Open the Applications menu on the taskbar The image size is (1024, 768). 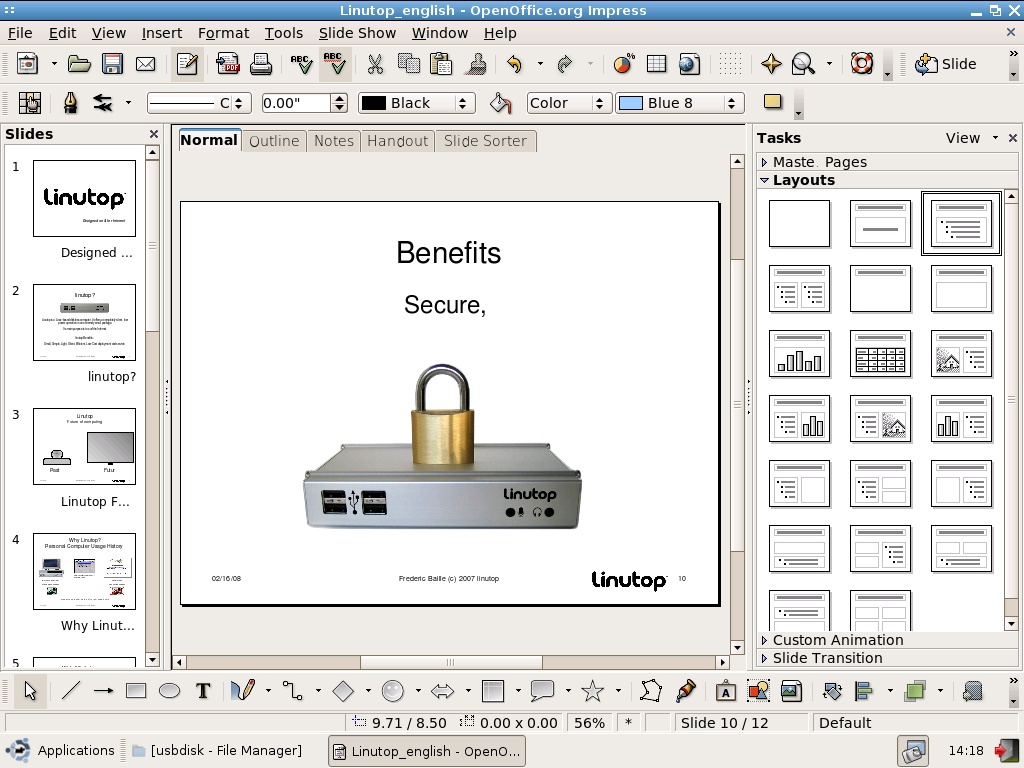click(60, 750)
